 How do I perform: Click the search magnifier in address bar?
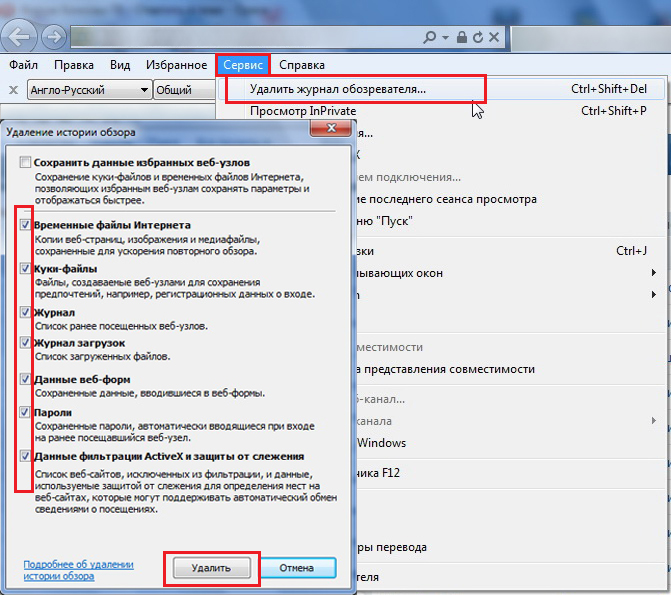point(429,37)
